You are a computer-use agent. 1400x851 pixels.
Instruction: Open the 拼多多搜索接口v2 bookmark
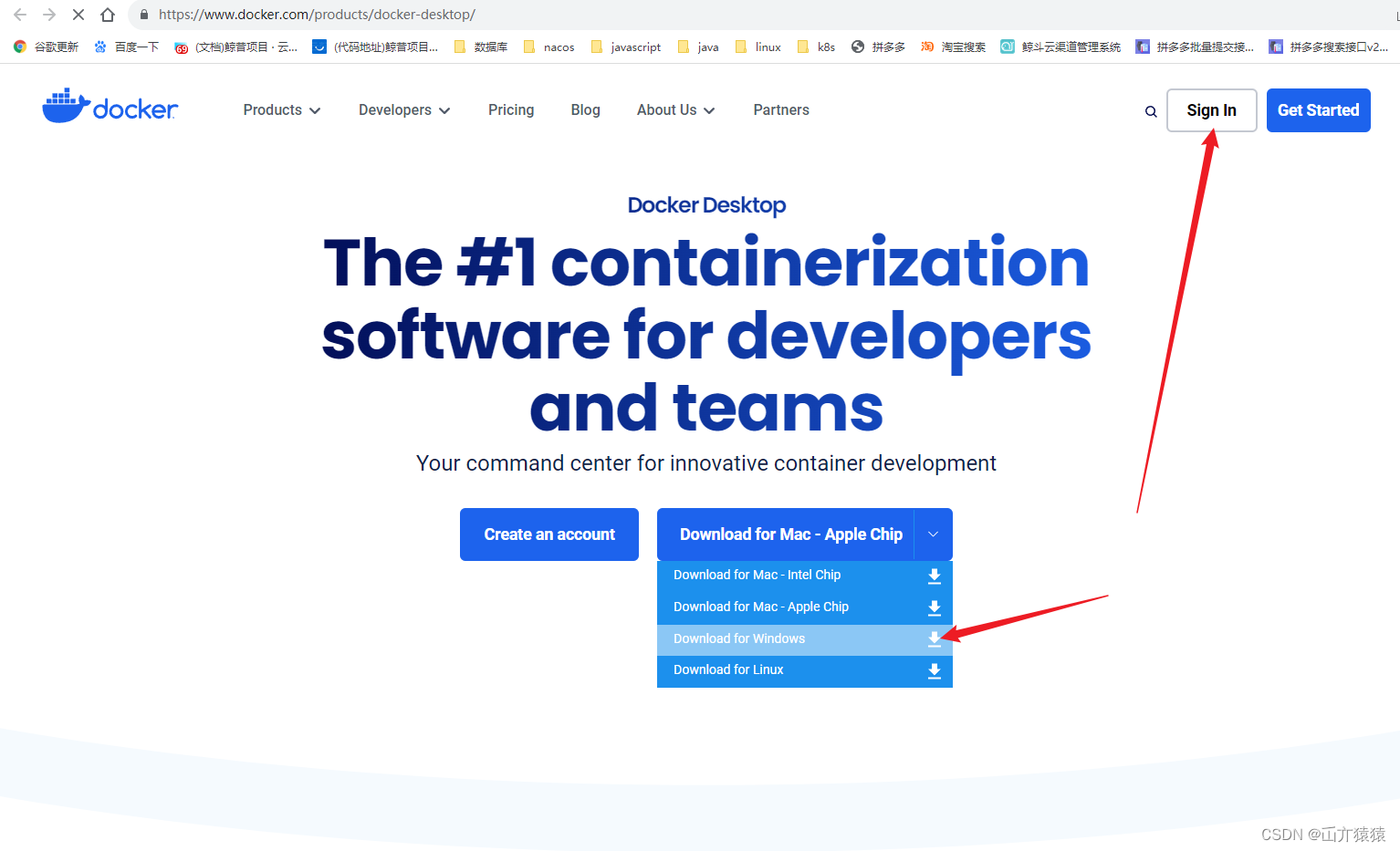[x=1329, y=47]
